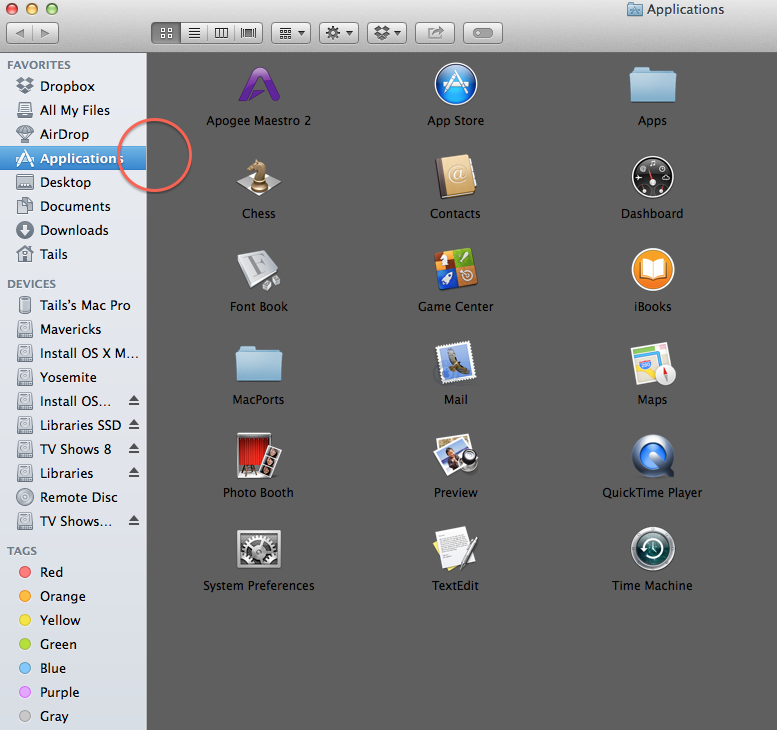Select Applications in the sidebar
The height and width of the screenshot is (730, 777).
coord(73,158)
